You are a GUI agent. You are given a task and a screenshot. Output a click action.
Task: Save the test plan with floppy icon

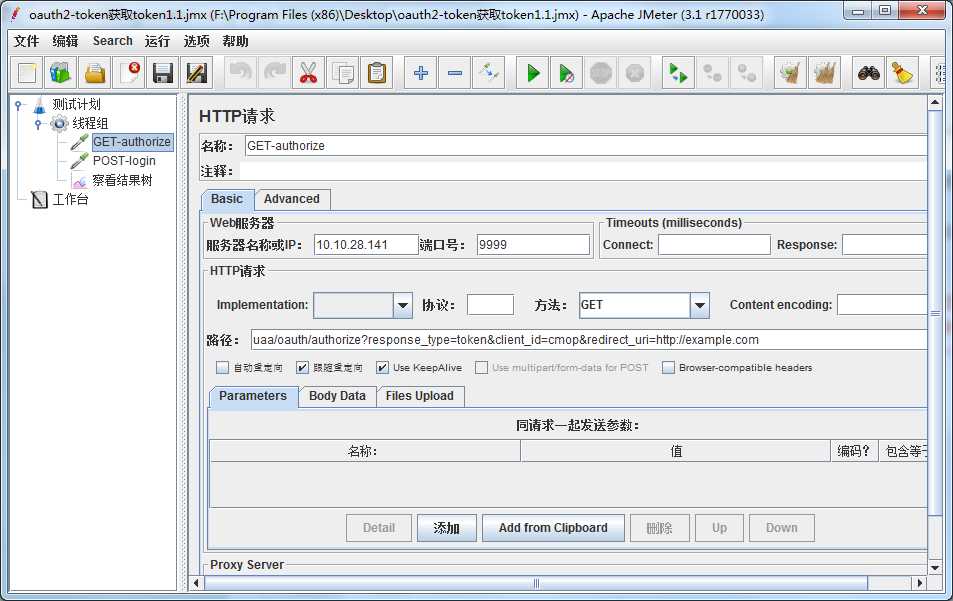(x=163, y=73)
